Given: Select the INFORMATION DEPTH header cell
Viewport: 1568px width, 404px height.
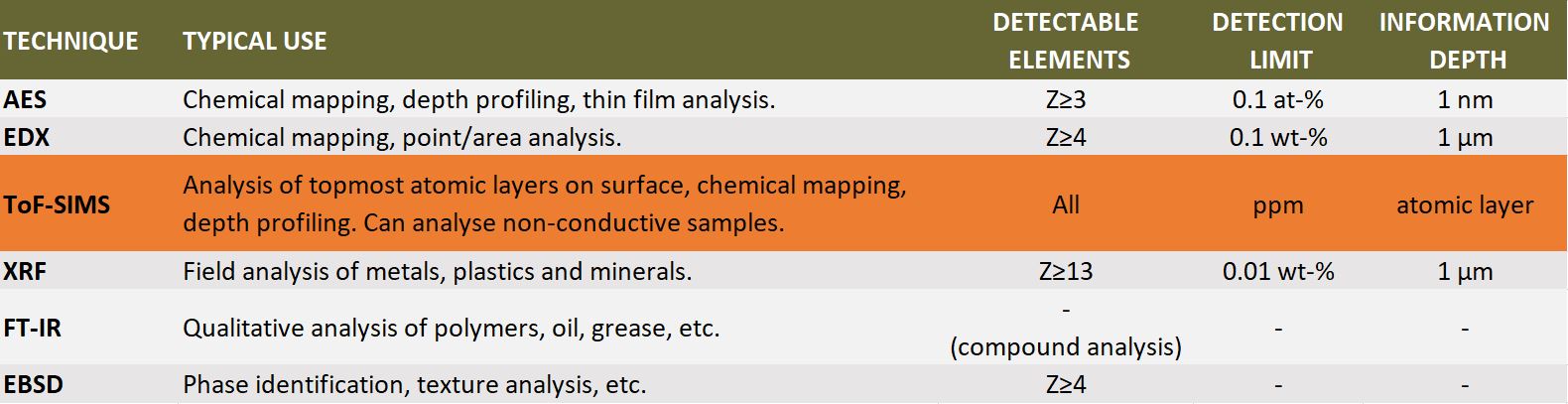Looking at the screenshot, I should (x=1465, y=41).
